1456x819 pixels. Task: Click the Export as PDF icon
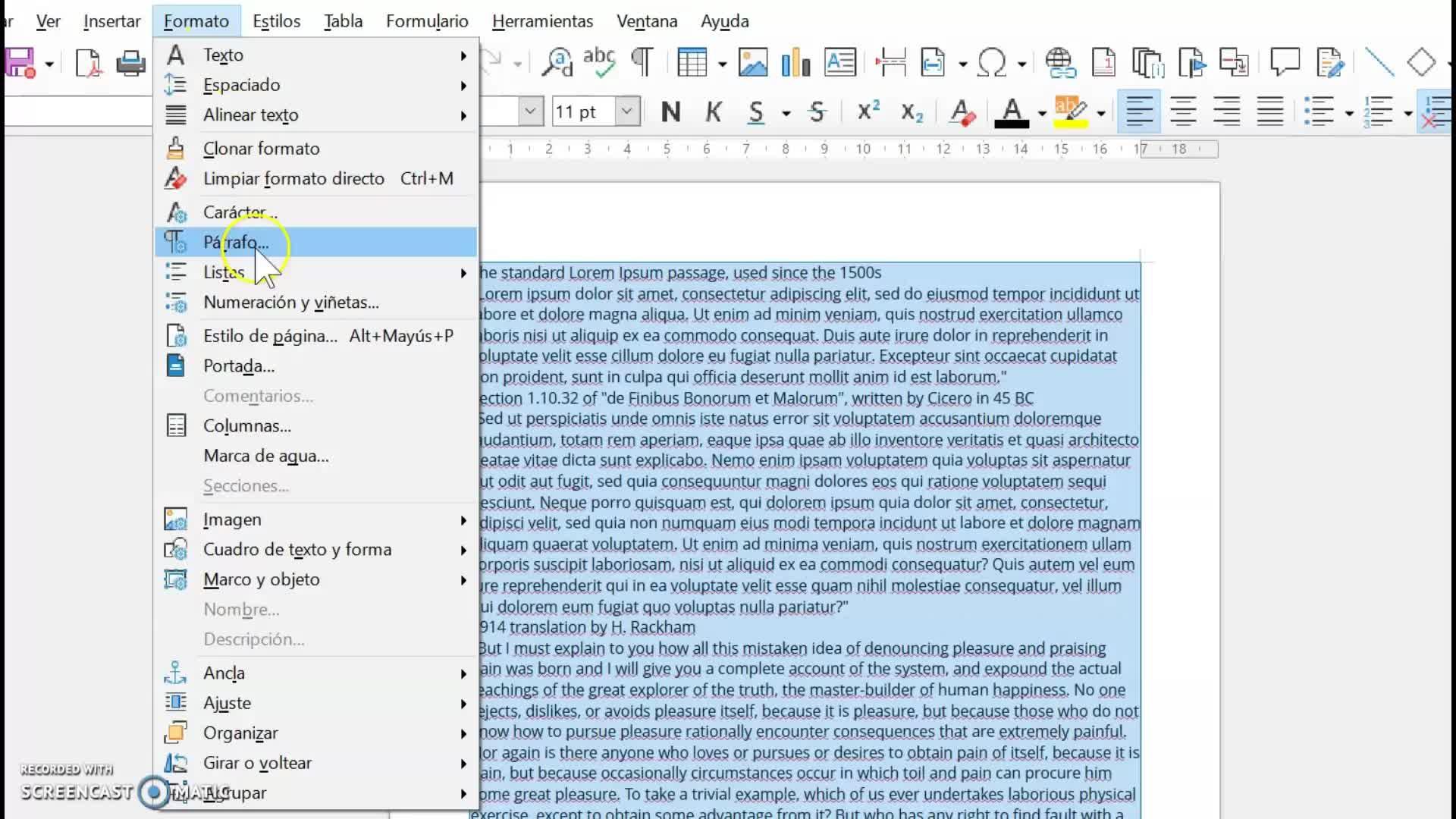(x=89, y=63)
